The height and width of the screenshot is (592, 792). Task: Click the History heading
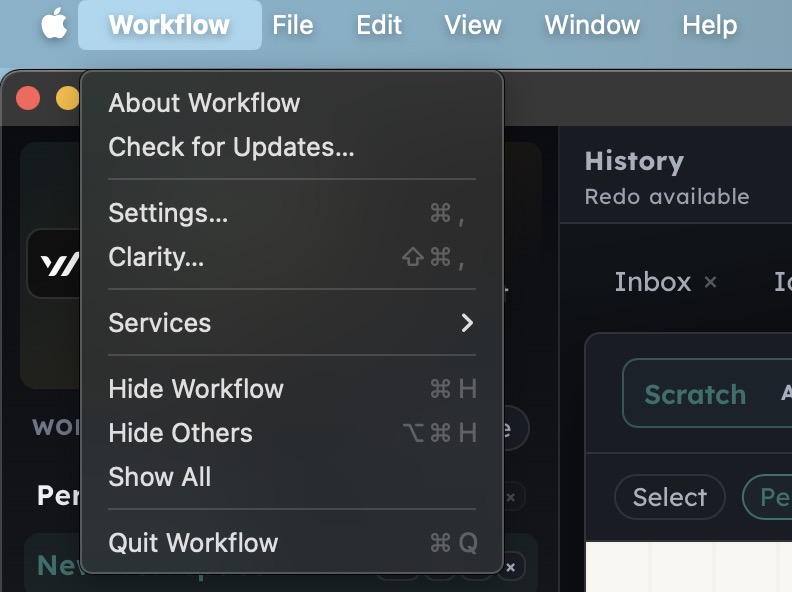[634, 162]
